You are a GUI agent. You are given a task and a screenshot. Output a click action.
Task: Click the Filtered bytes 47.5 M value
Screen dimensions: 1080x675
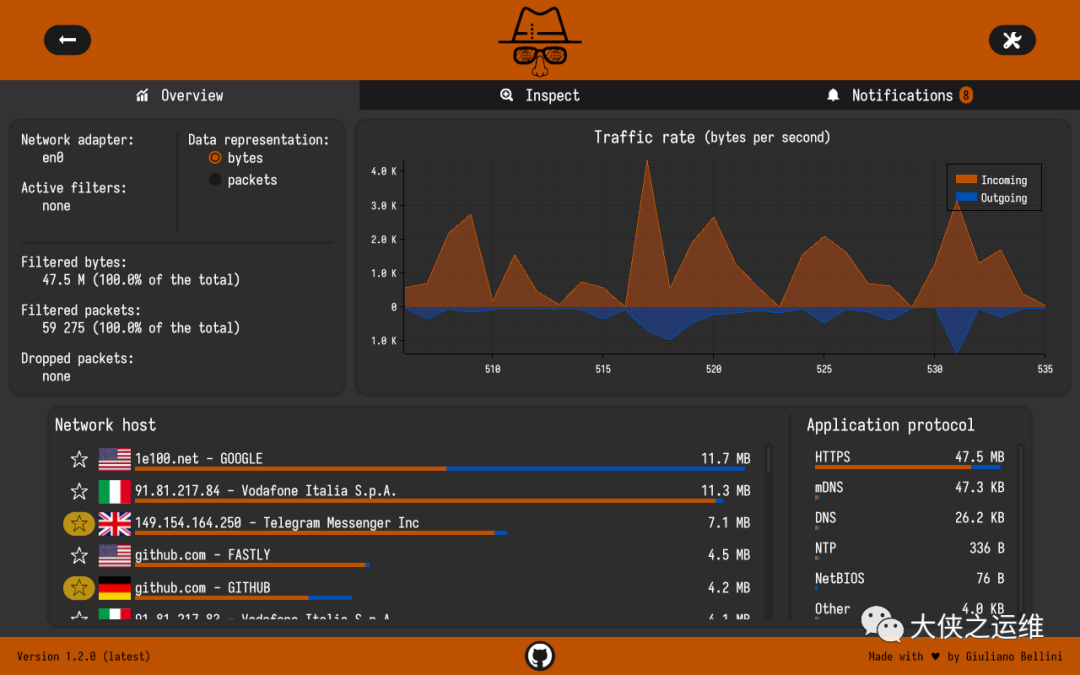point(141,280)
